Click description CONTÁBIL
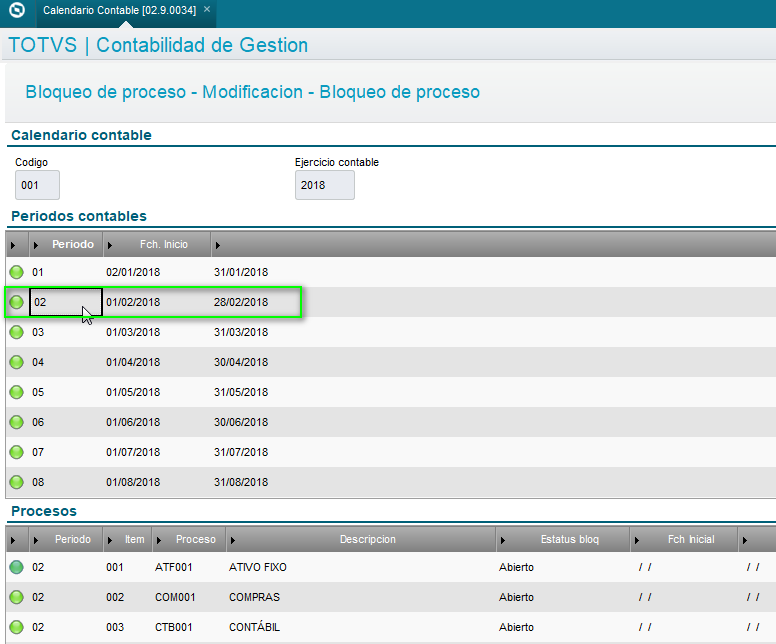776x644 pixels. click(x=254, y=627)
